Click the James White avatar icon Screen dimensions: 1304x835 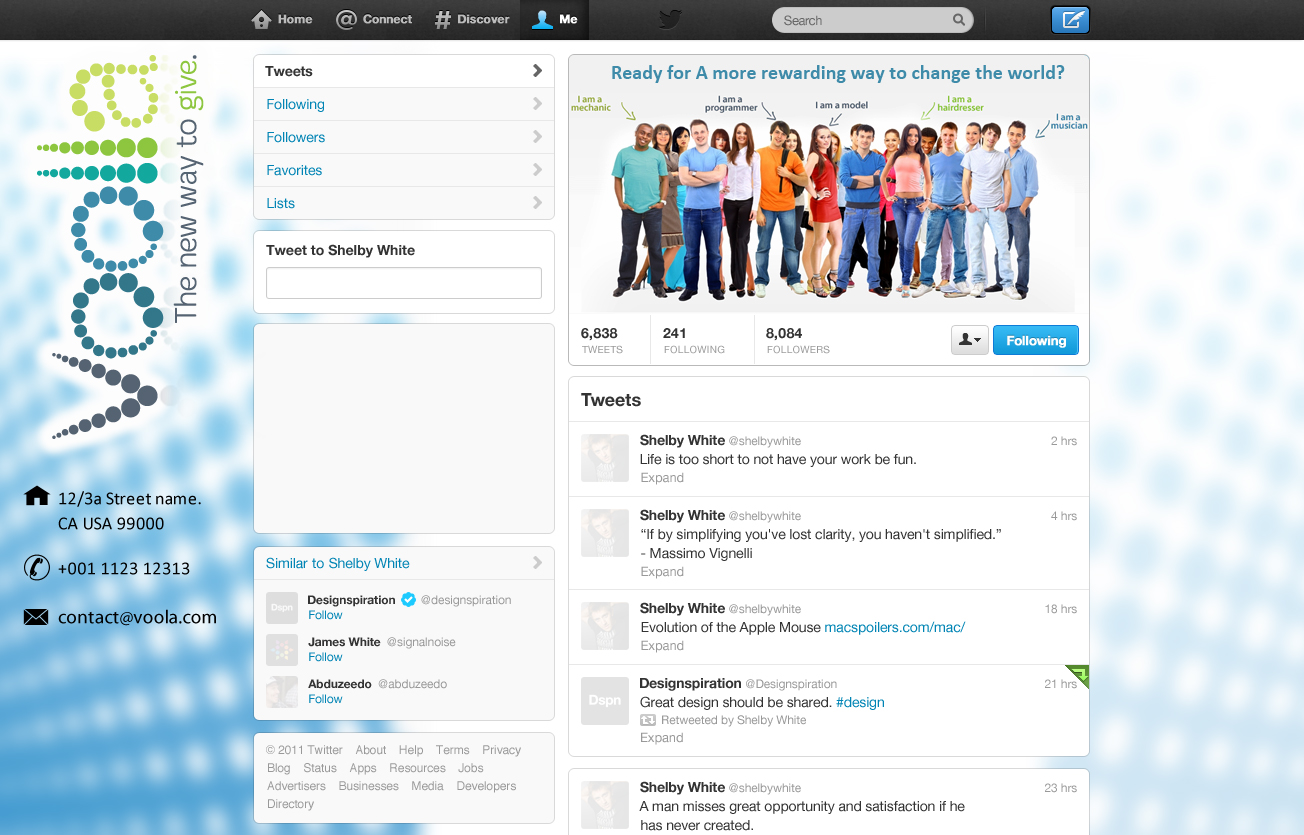click(x=282, y=650)
